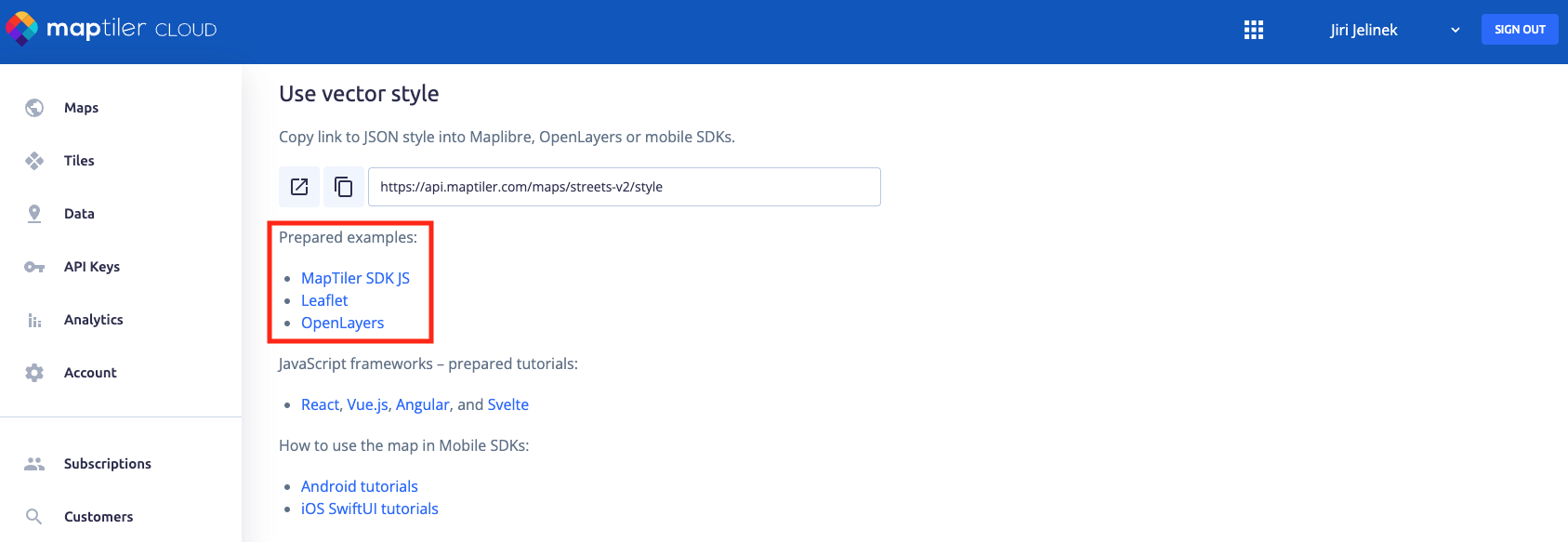1568x542 pixels.
Task: Open the Data section
Action: click(79, 214)
